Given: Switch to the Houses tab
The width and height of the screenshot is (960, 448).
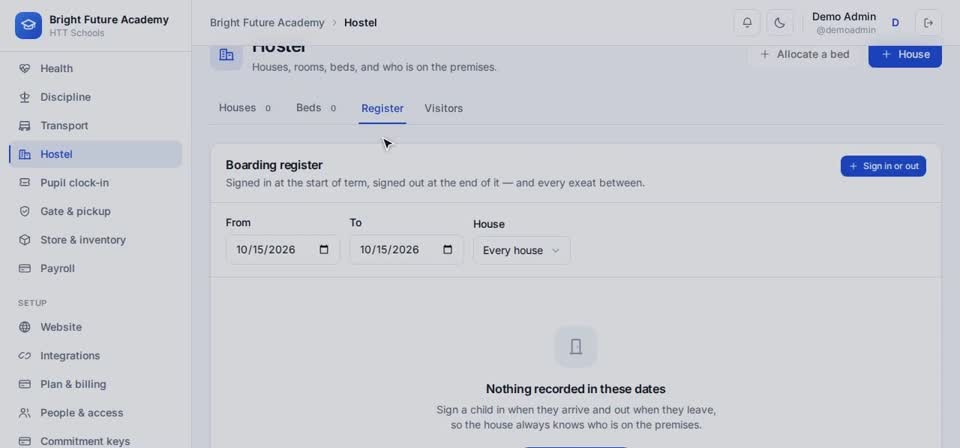Looking at the screenshot, I should [245, 108].
